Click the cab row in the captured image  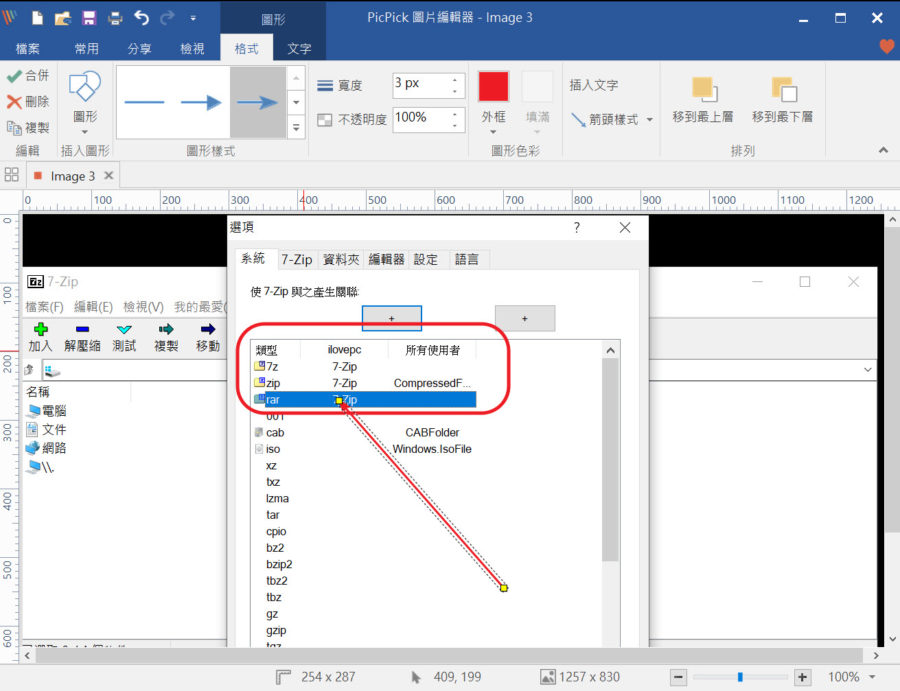pyautogui.click(x=365, y=432)
